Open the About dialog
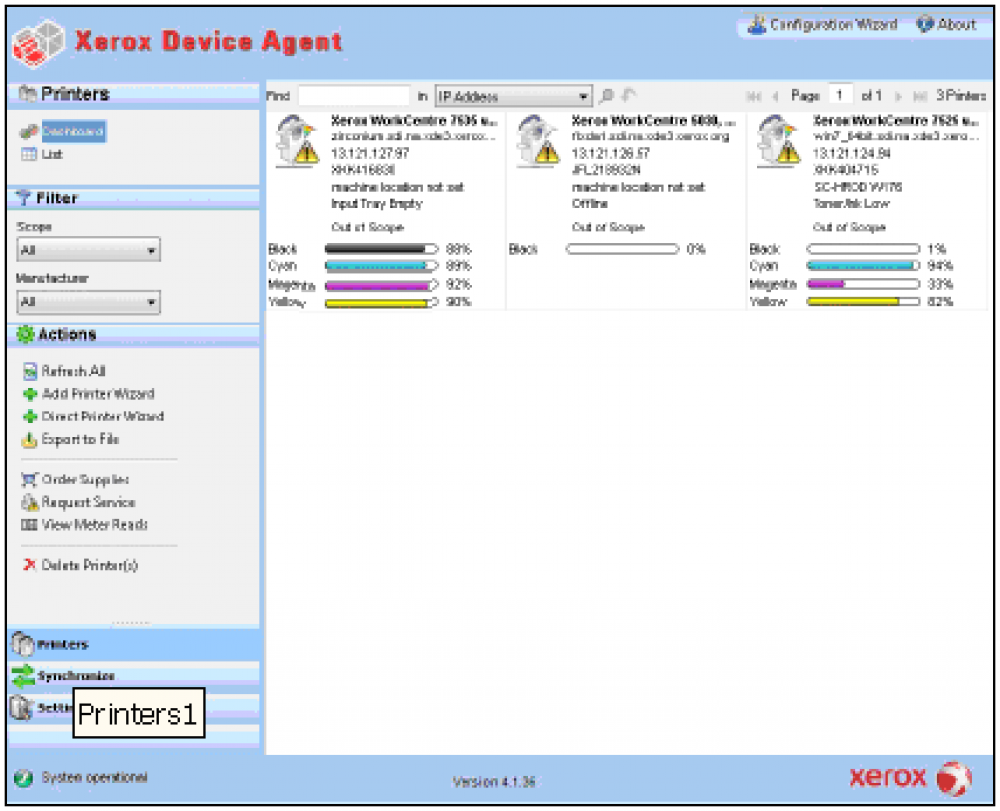 point(946,25)
